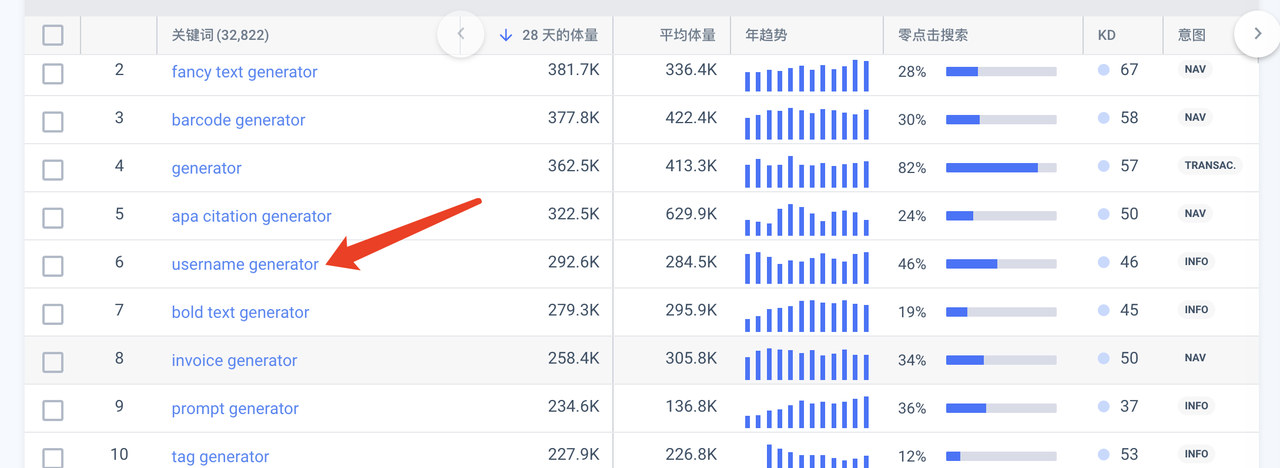Select checkbox for username generator row
Image resolution: width=1280 pixels, height=468 pixels.
(53, 266)
